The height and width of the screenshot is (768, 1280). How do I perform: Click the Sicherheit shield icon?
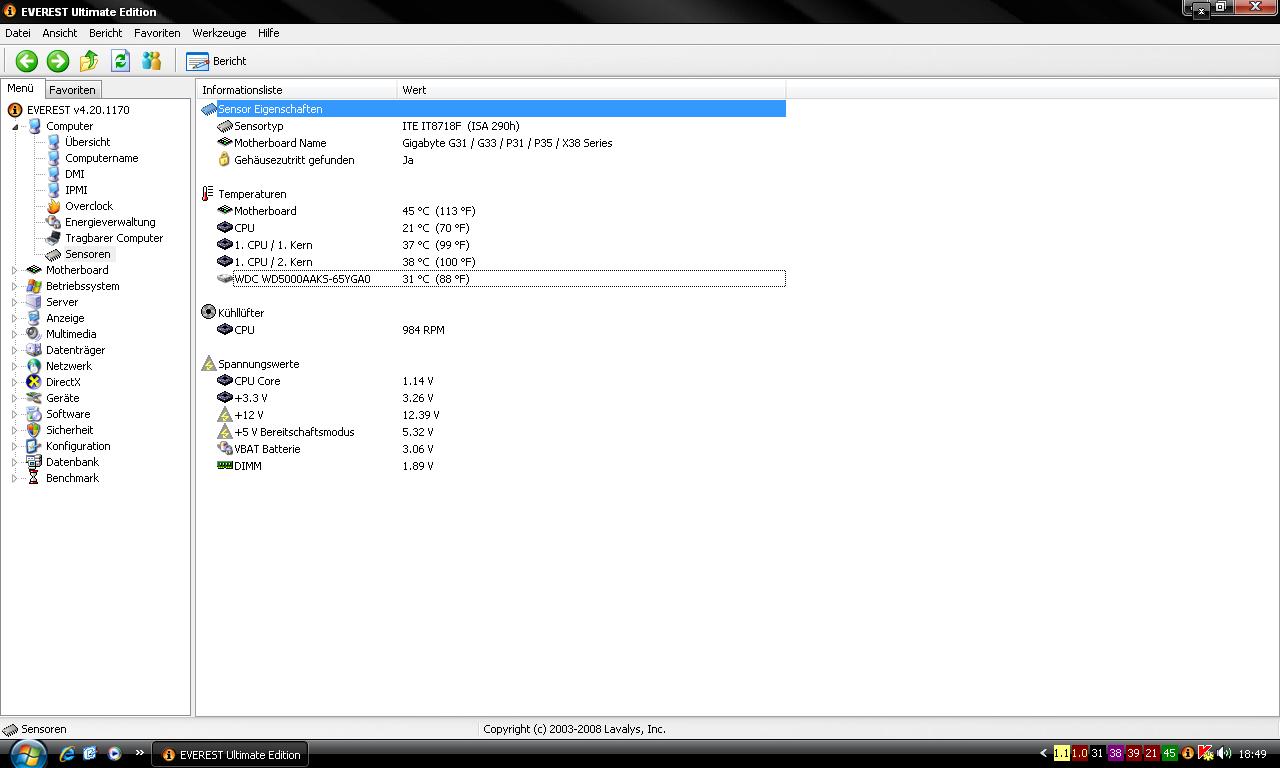coord(34,430)
